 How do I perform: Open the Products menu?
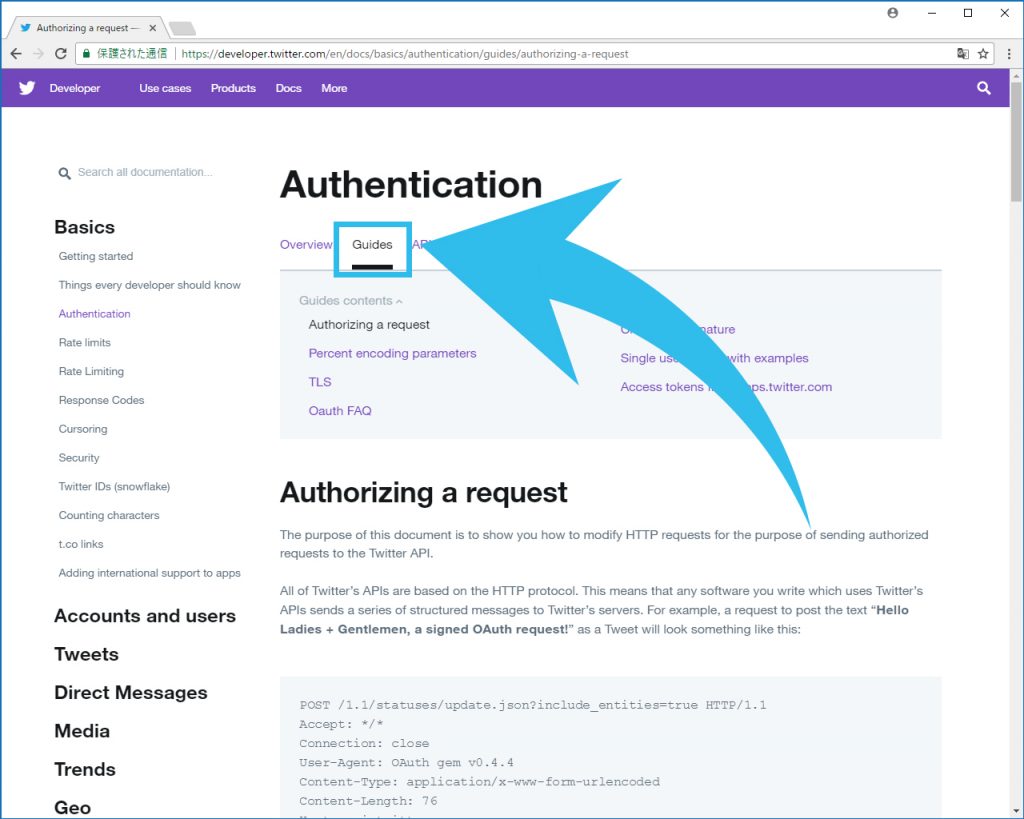[x=233, y=88]
